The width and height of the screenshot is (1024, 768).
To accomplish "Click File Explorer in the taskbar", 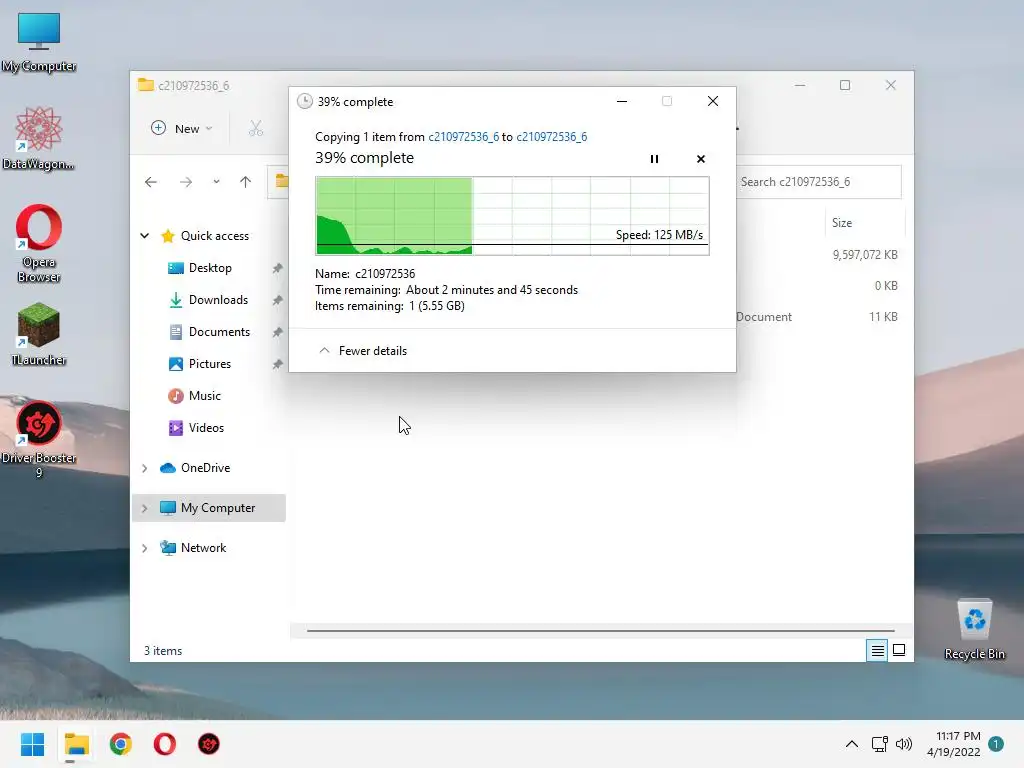I will 76,744.
